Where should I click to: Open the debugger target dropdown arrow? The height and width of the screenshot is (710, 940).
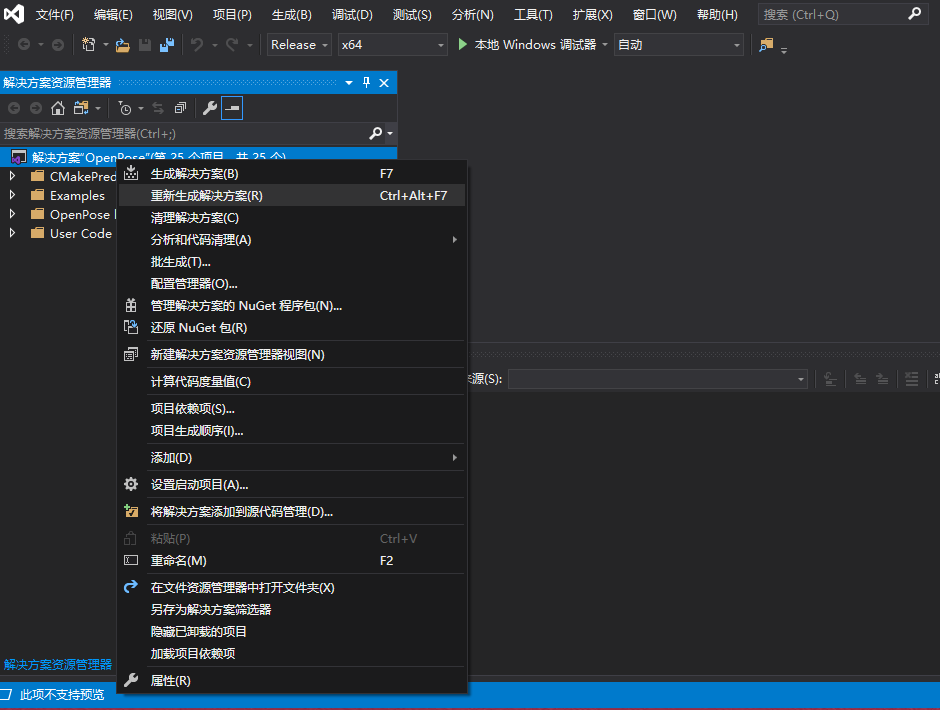tap(604, 45)
